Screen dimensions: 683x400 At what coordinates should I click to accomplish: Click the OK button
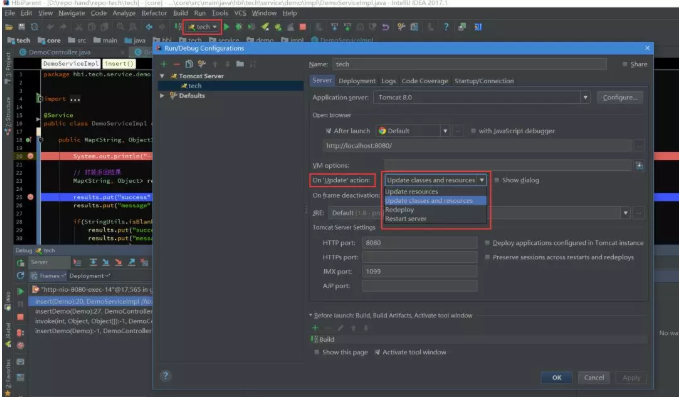pos(557,377)
